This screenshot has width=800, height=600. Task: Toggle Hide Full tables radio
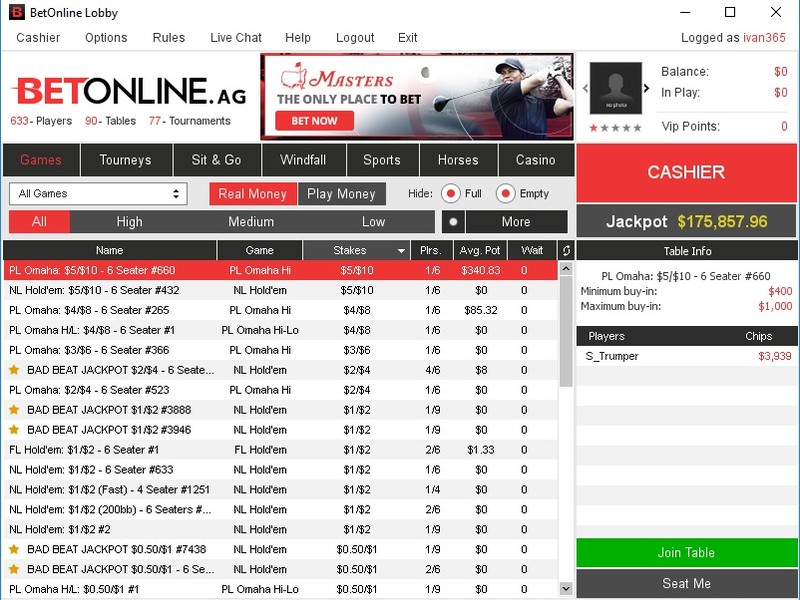click(451, 194)
